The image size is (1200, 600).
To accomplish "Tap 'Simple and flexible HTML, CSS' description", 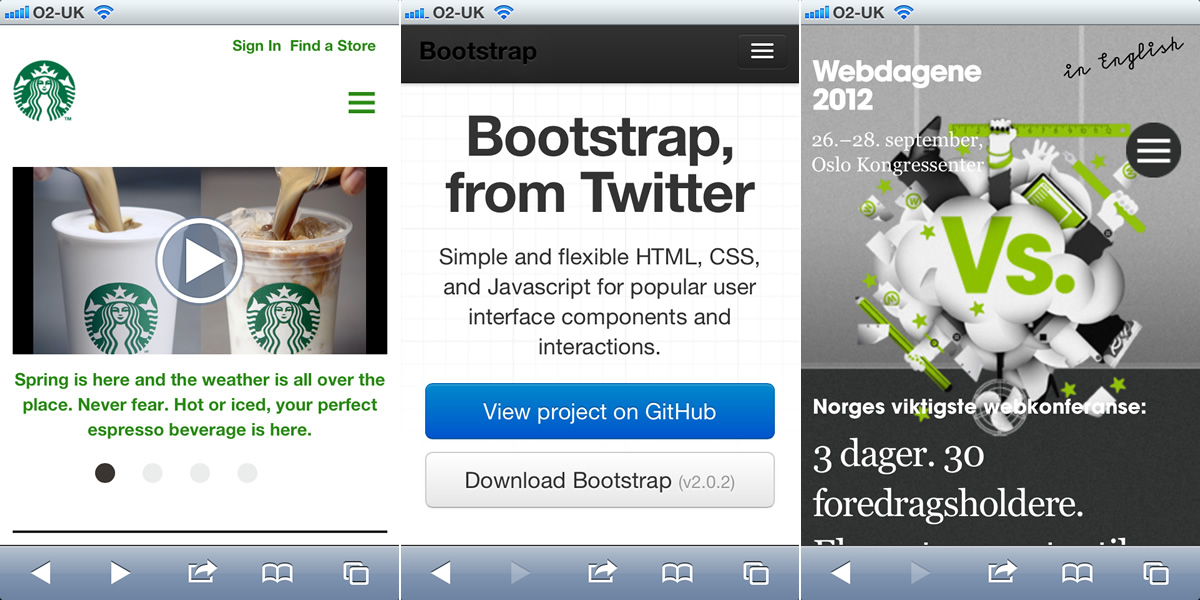I will click(x=600, y=302).
